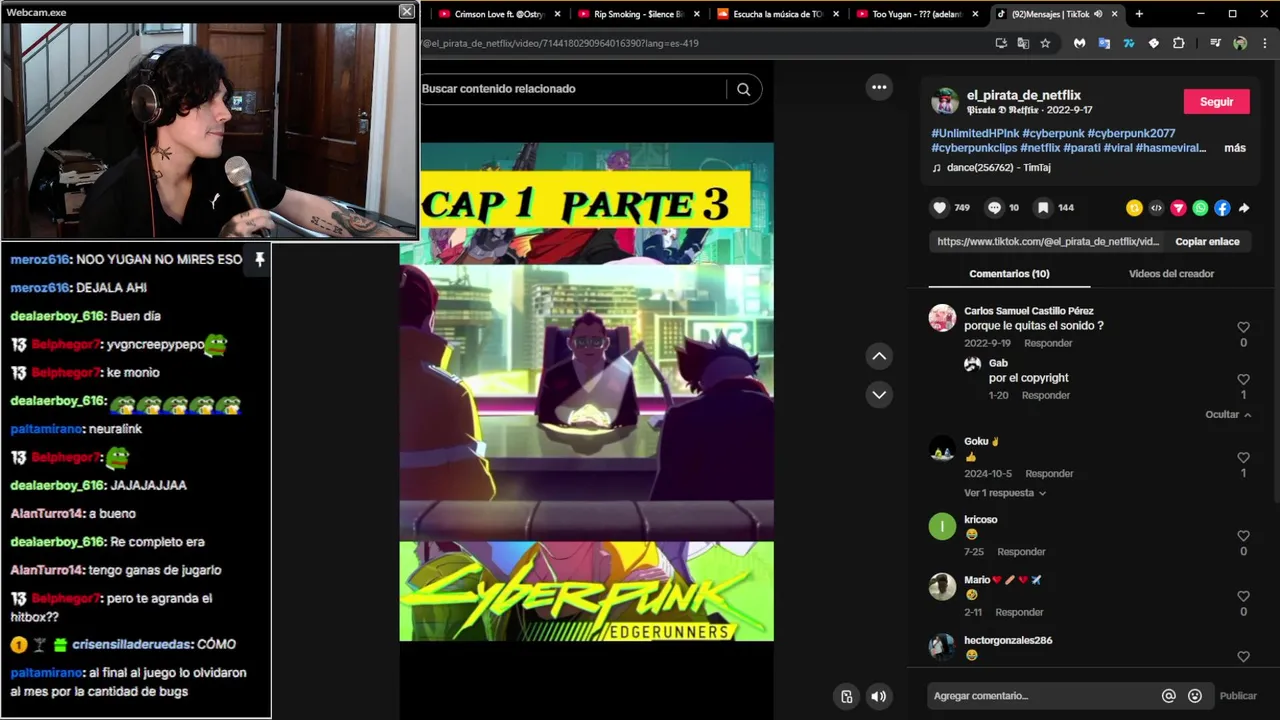Viewport: 1280px width, 720px height.
Task: Reply to Mario's comment via Responder
Action: click(x=1019, y=612)
